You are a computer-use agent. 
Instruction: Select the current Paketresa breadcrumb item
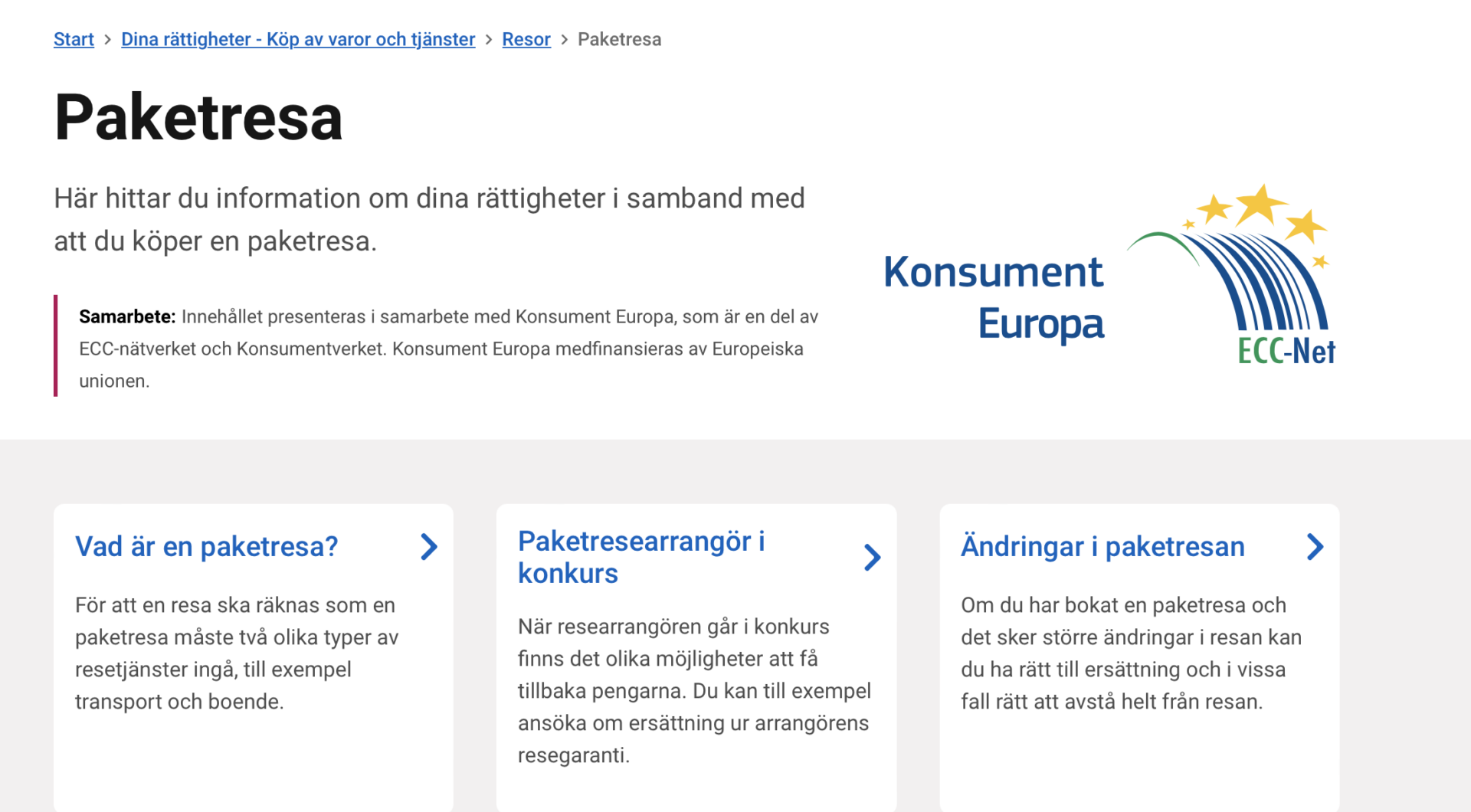click(619, 39)
